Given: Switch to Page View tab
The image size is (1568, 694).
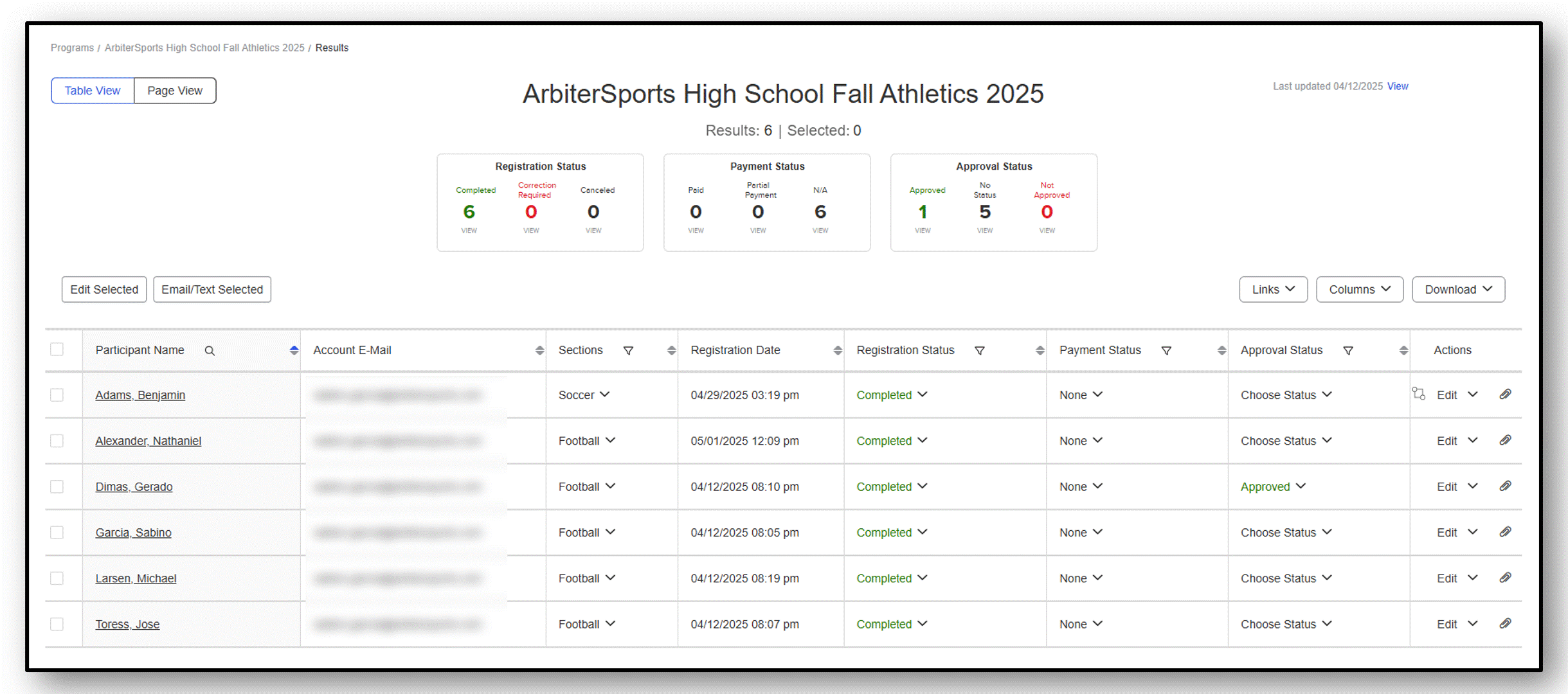Looking at the screenshot, I should click(175, 91).
